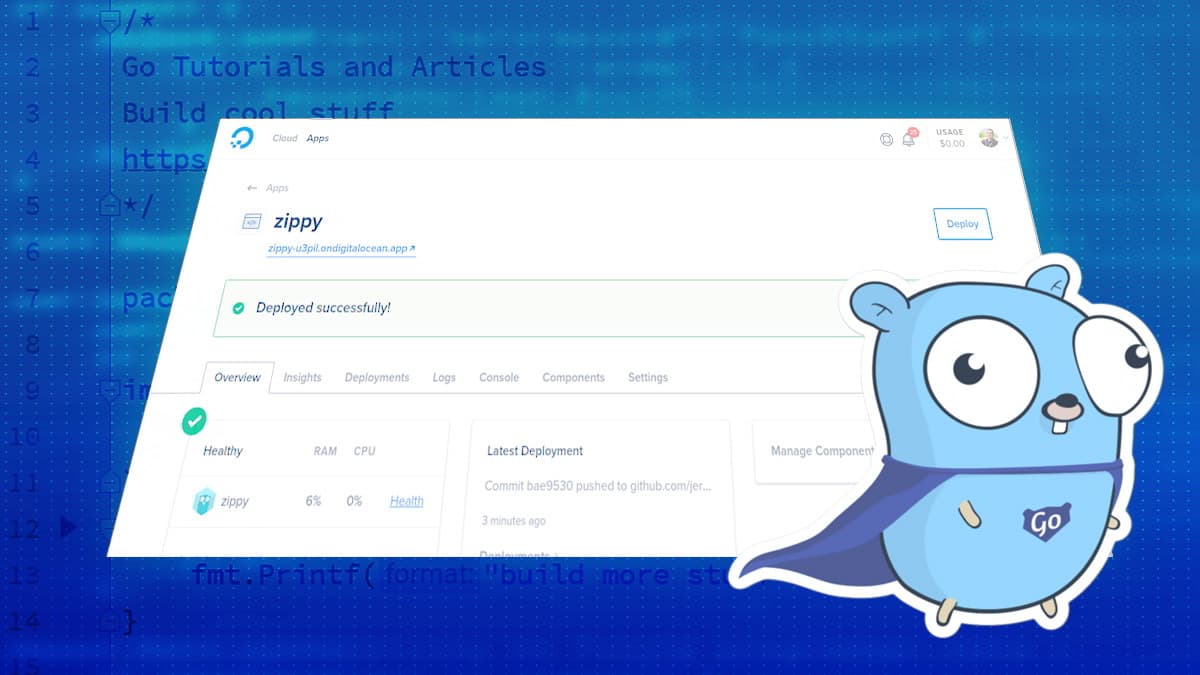Switch to the Settings tab

tap(647, 377)
